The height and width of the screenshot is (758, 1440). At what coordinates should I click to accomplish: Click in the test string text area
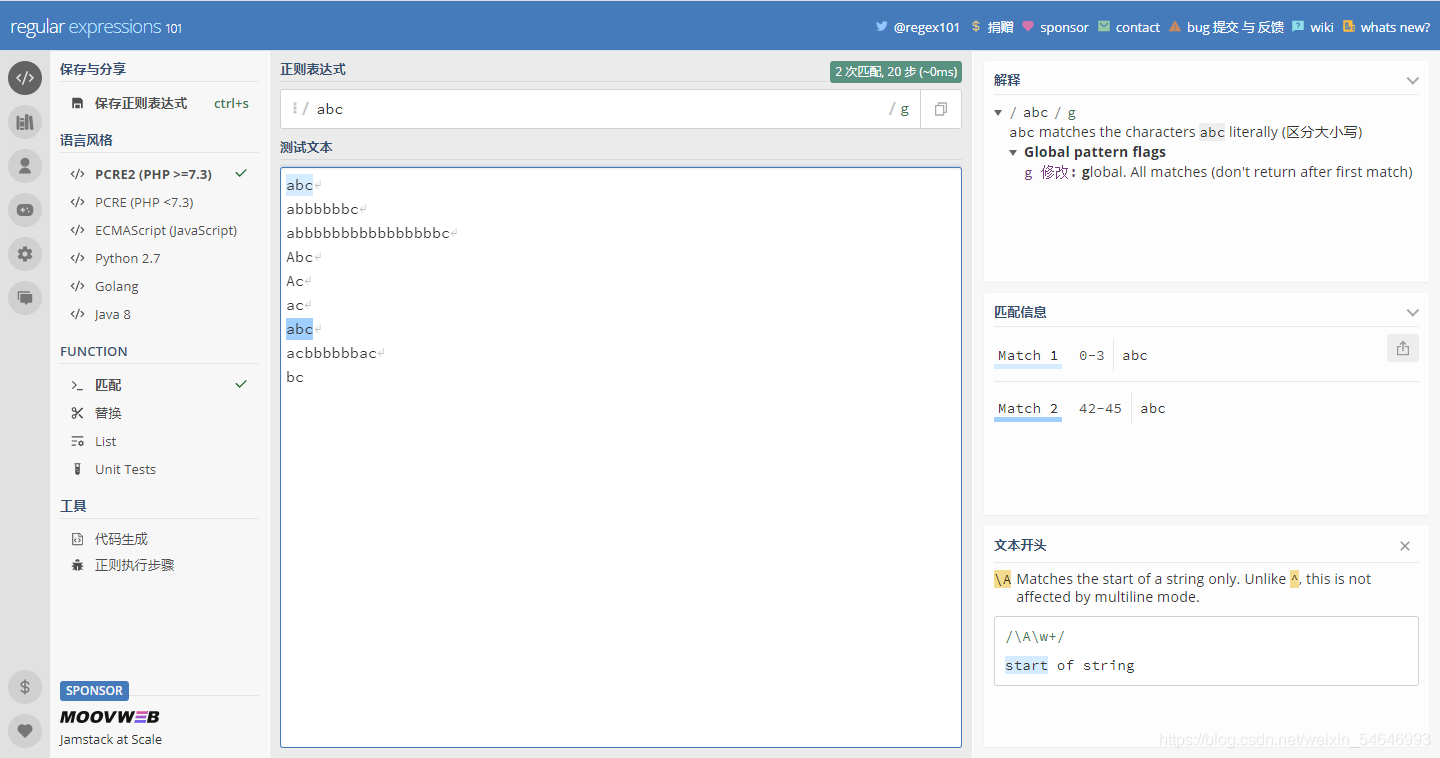pos(620,457)
